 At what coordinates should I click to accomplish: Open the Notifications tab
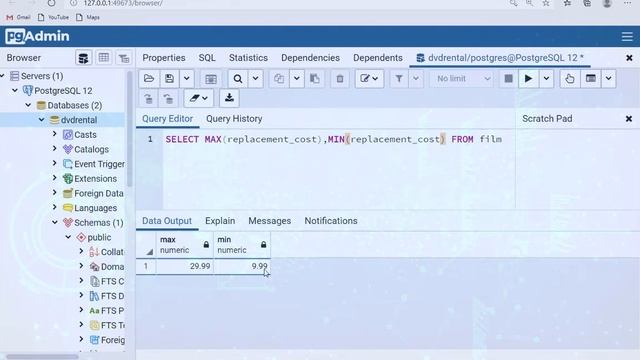click(331, 221)
